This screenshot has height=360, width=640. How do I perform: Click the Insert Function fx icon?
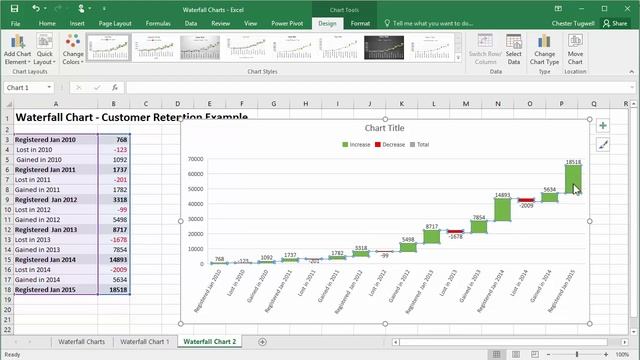[115, 87]
